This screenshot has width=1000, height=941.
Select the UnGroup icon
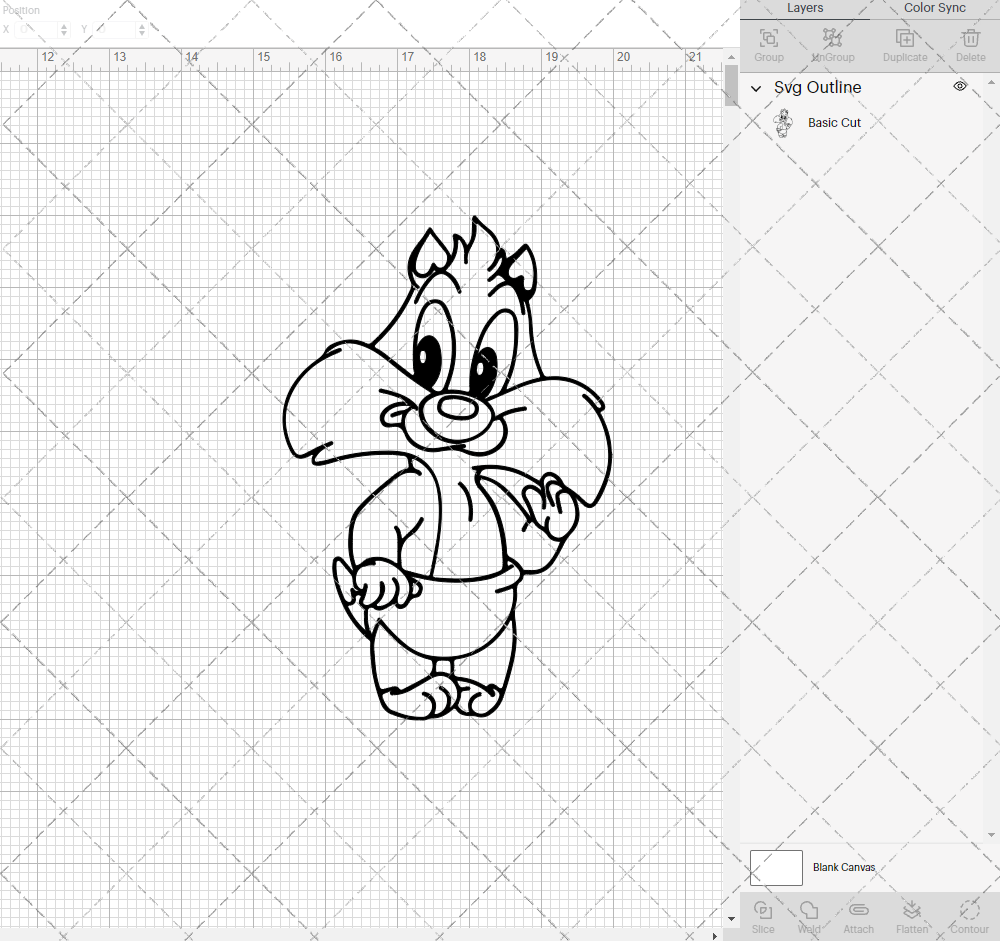[832, 38]
